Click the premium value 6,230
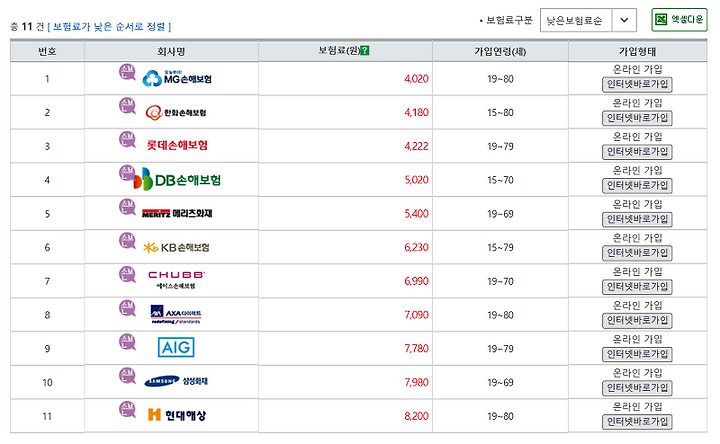Image resolution: width=720 pixels, height=444 pixels. (416, 247)
